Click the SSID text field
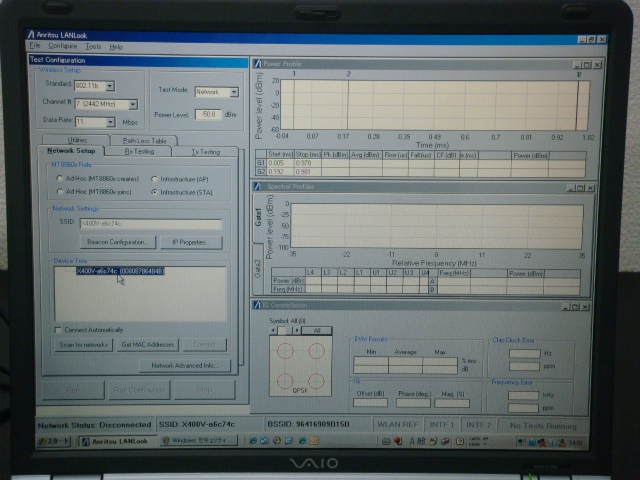This screenshot has width=640, height=480. pos(151,224)
